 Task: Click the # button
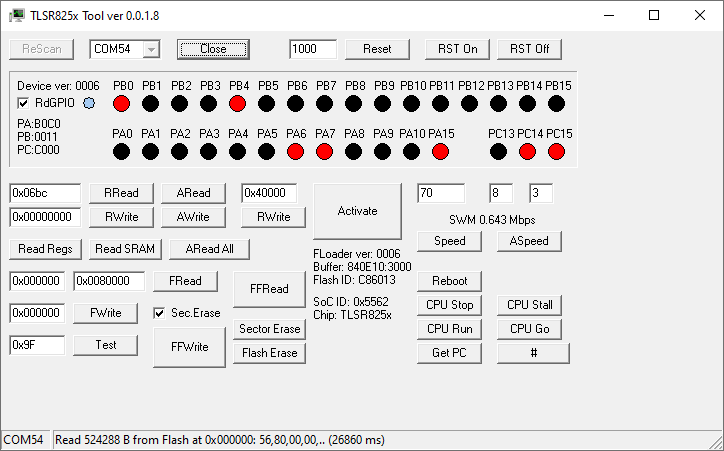tap(533, 353)
